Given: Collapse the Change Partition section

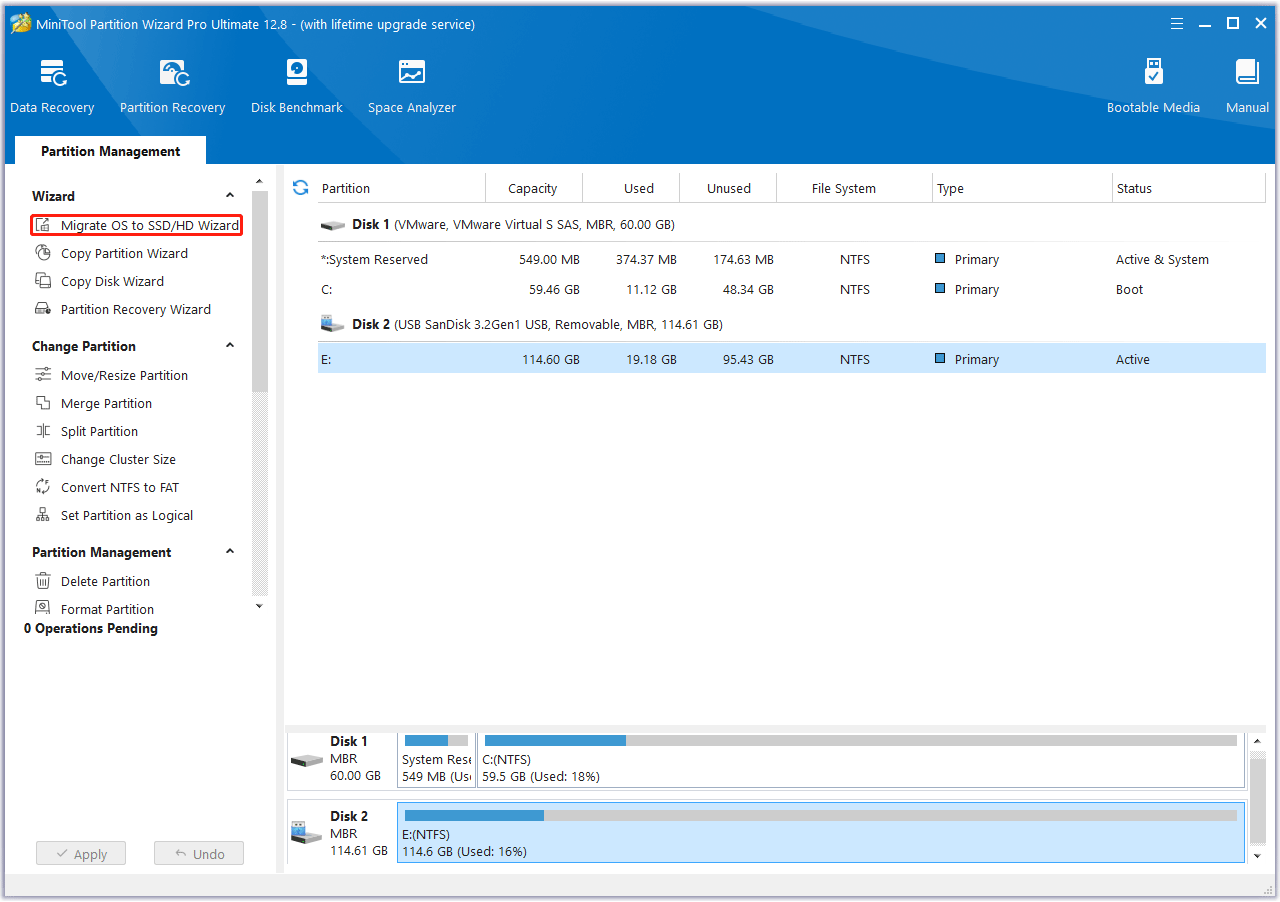Looking at the screenshot, I should click(x=229, y=345).
